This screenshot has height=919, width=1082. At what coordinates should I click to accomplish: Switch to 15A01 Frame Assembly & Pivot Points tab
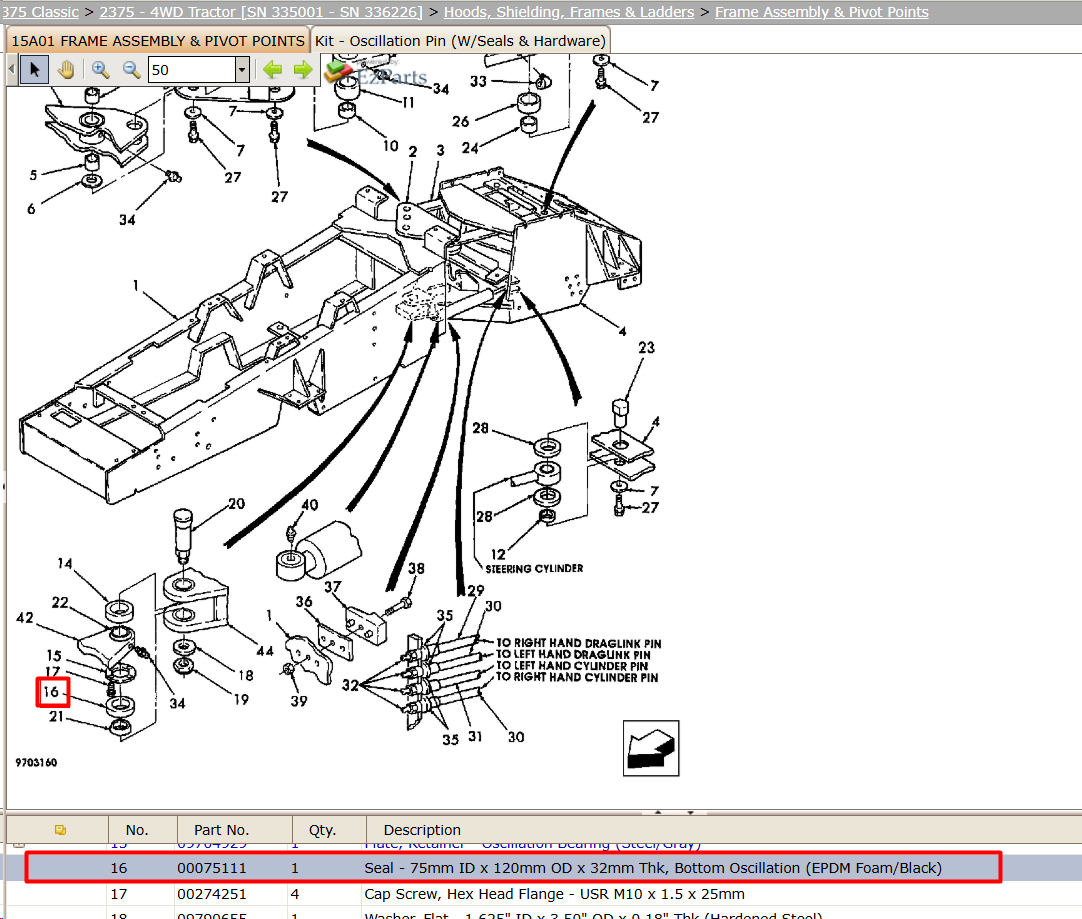[x=158, y=41]
